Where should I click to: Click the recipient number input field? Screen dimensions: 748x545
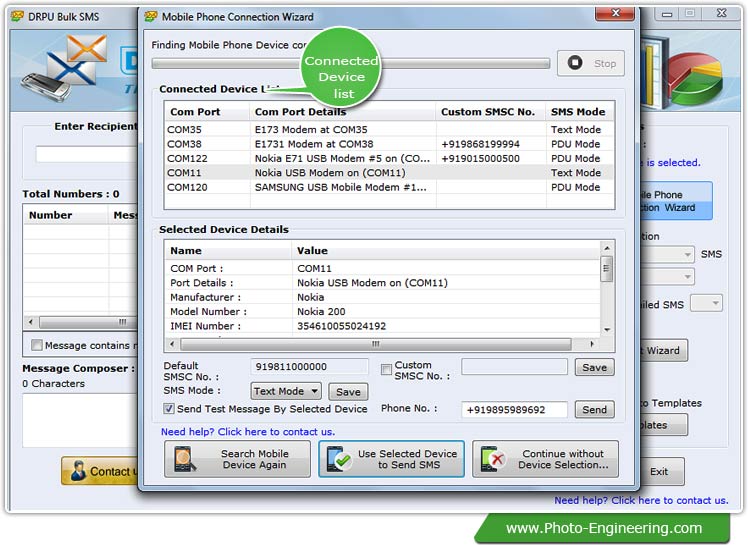click(x=86, y=155)
